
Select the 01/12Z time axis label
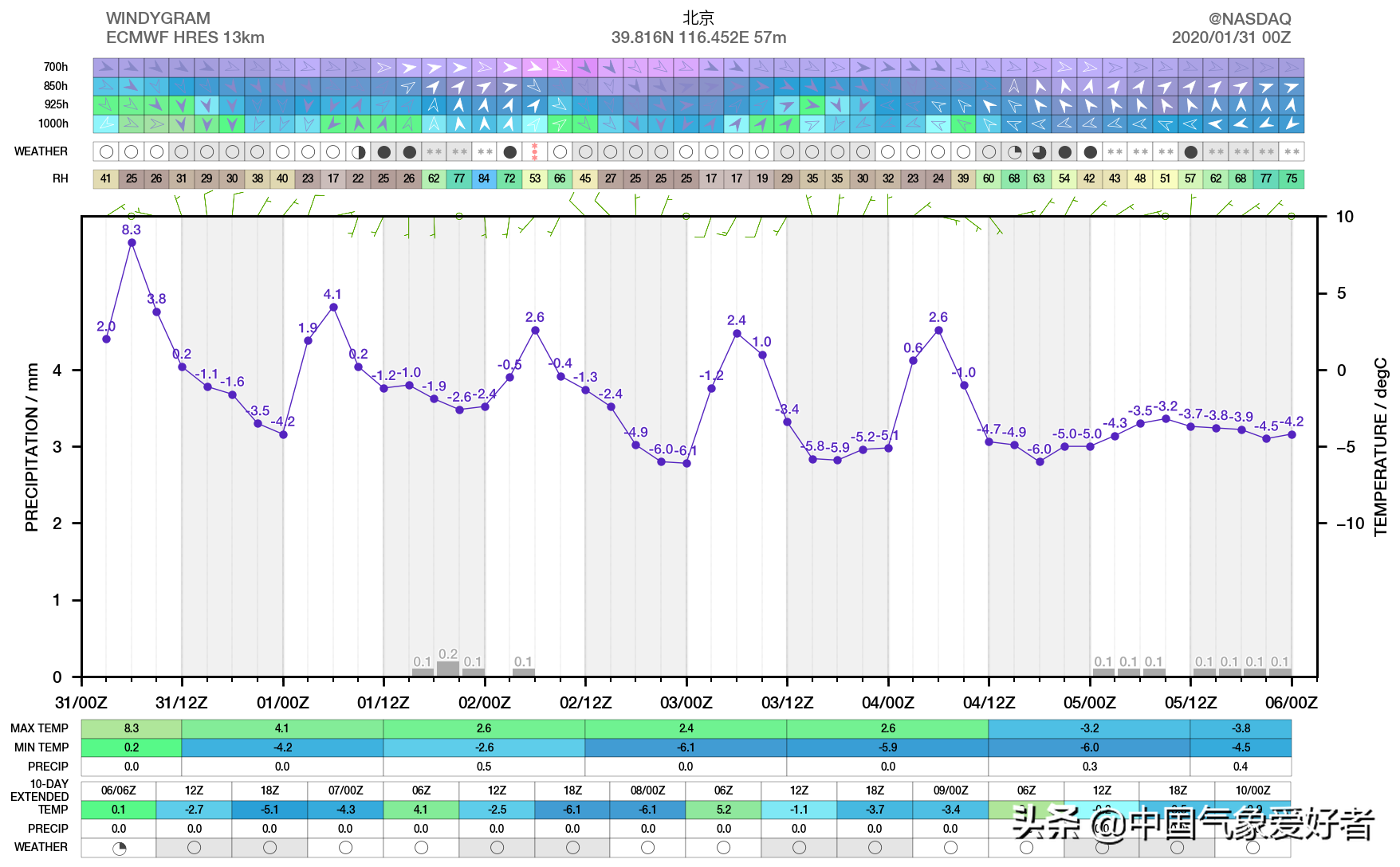tap(383, 703)
